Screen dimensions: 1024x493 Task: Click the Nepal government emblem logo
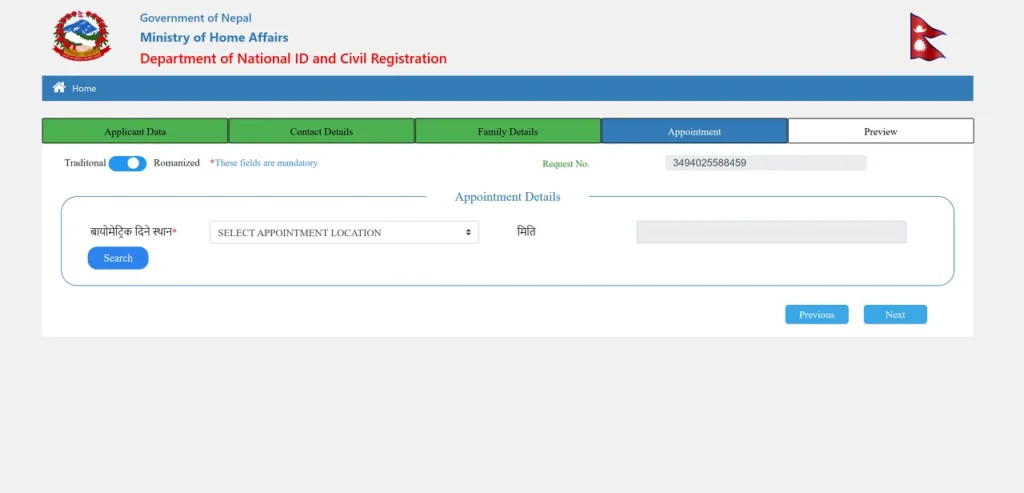click(82, 37)
